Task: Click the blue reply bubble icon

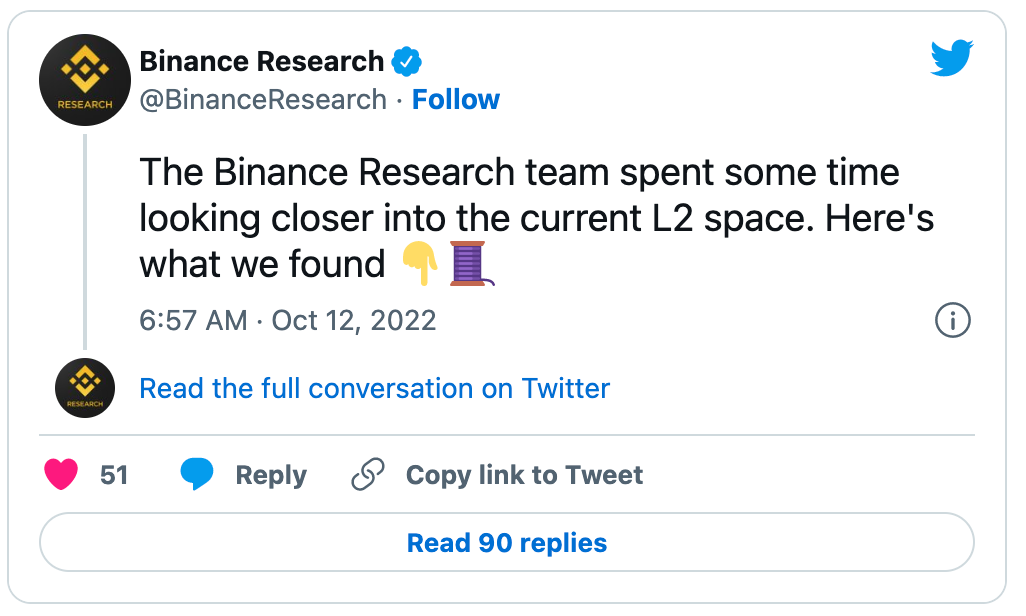Action: tap(197, 475)
